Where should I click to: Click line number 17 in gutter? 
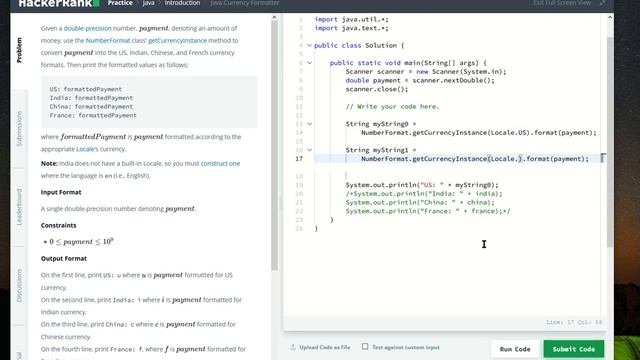click(x=299, y=159)
